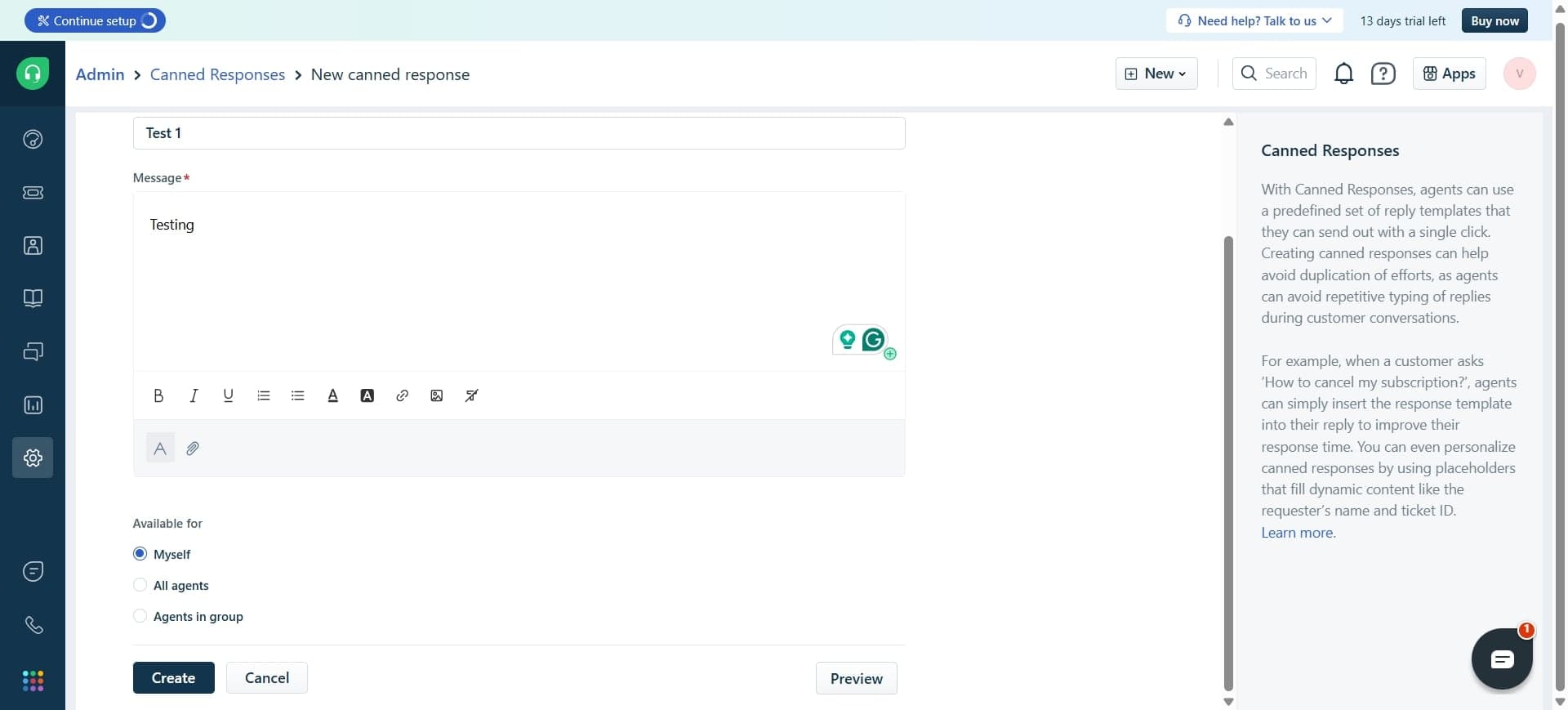The width and height of the screenshot is (1568, 710).
Task: Pick the text color tool
Action: tap(332, 395)
